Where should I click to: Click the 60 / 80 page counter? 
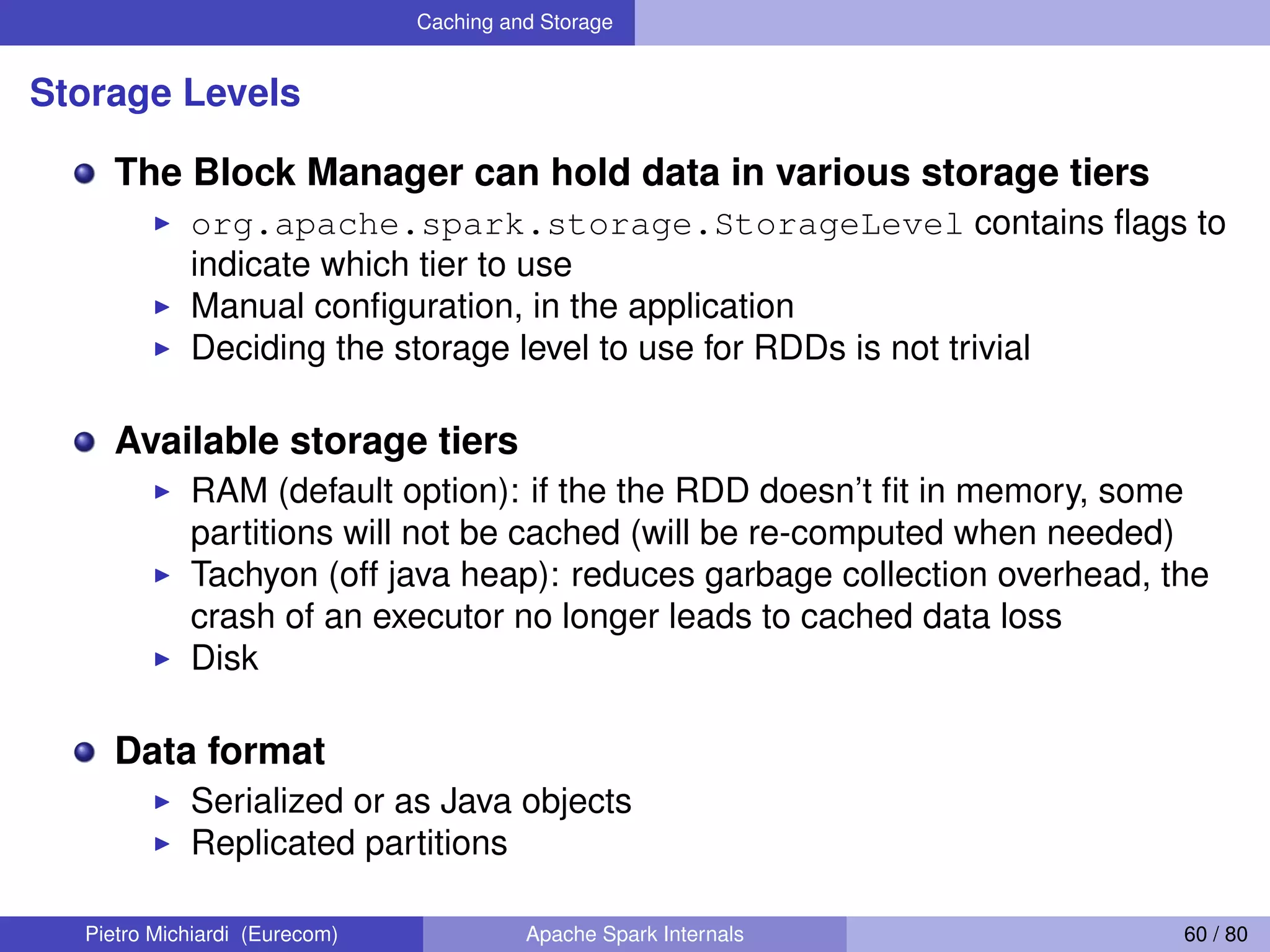(1215, 934)
